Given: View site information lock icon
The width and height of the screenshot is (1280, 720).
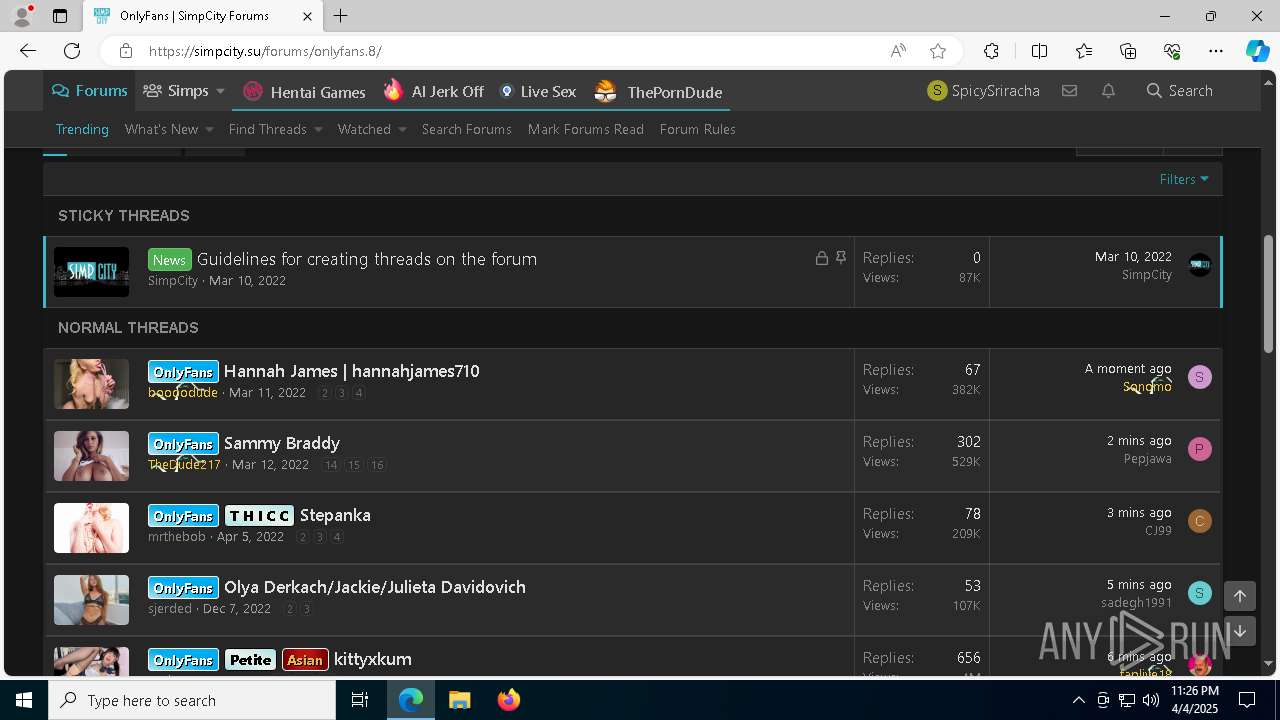Looking at the screenshot, I should (x=125, y=51).
